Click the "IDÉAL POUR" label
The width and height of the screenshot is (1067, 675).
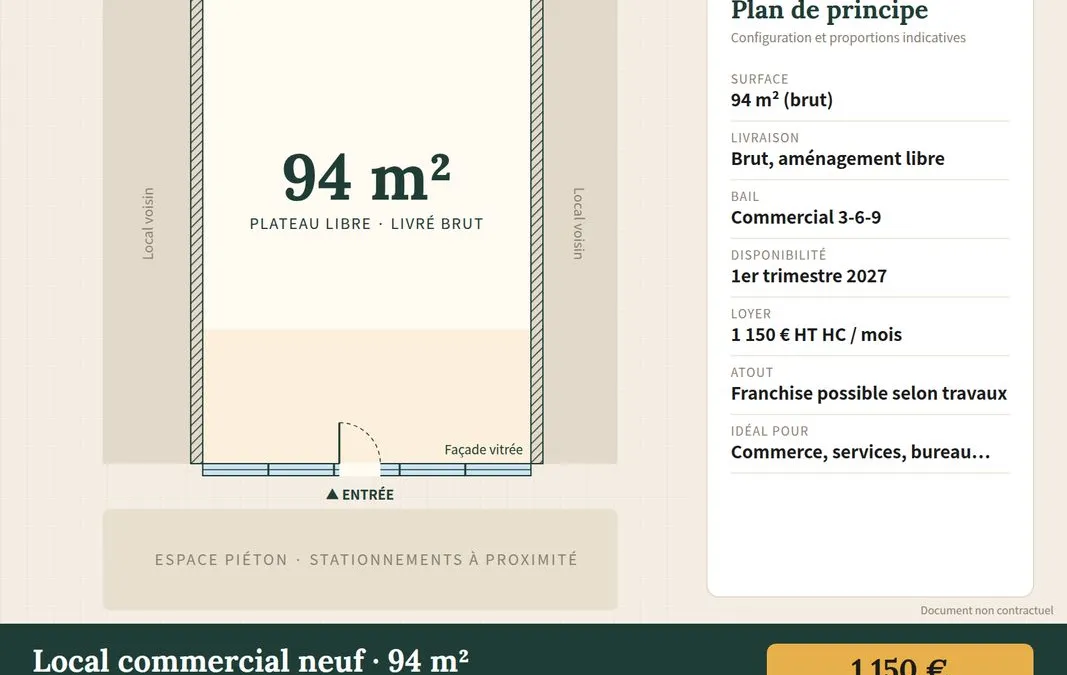coord(770,431)
